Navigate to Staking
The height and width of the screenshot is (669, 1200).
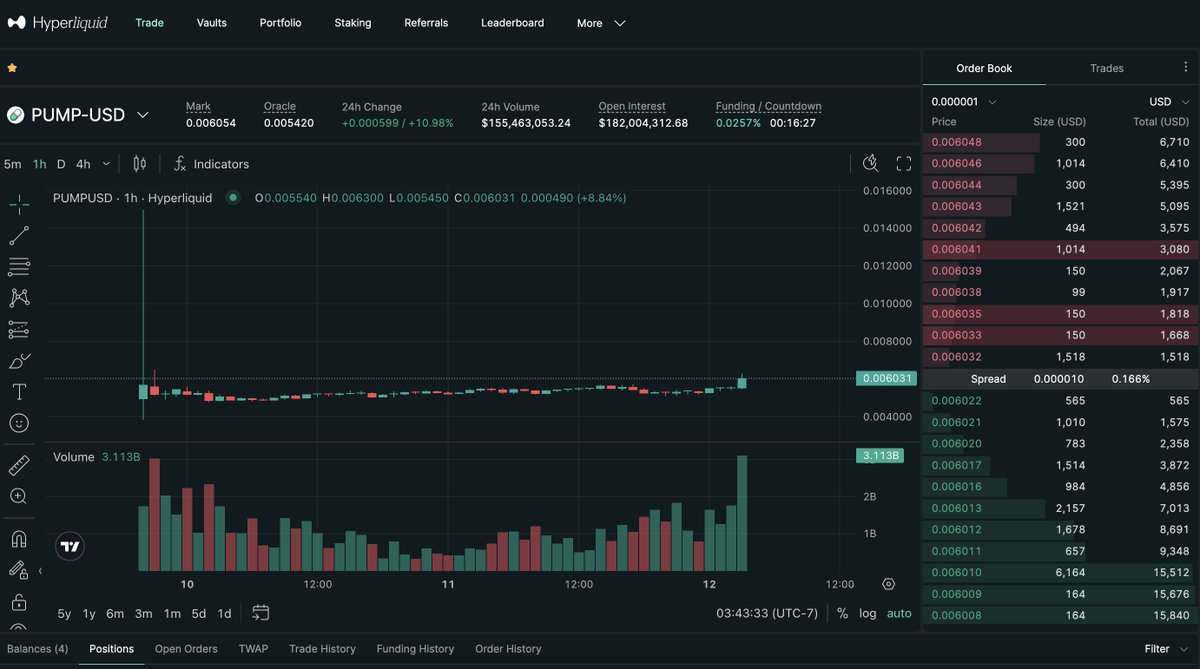coord(352,23)
